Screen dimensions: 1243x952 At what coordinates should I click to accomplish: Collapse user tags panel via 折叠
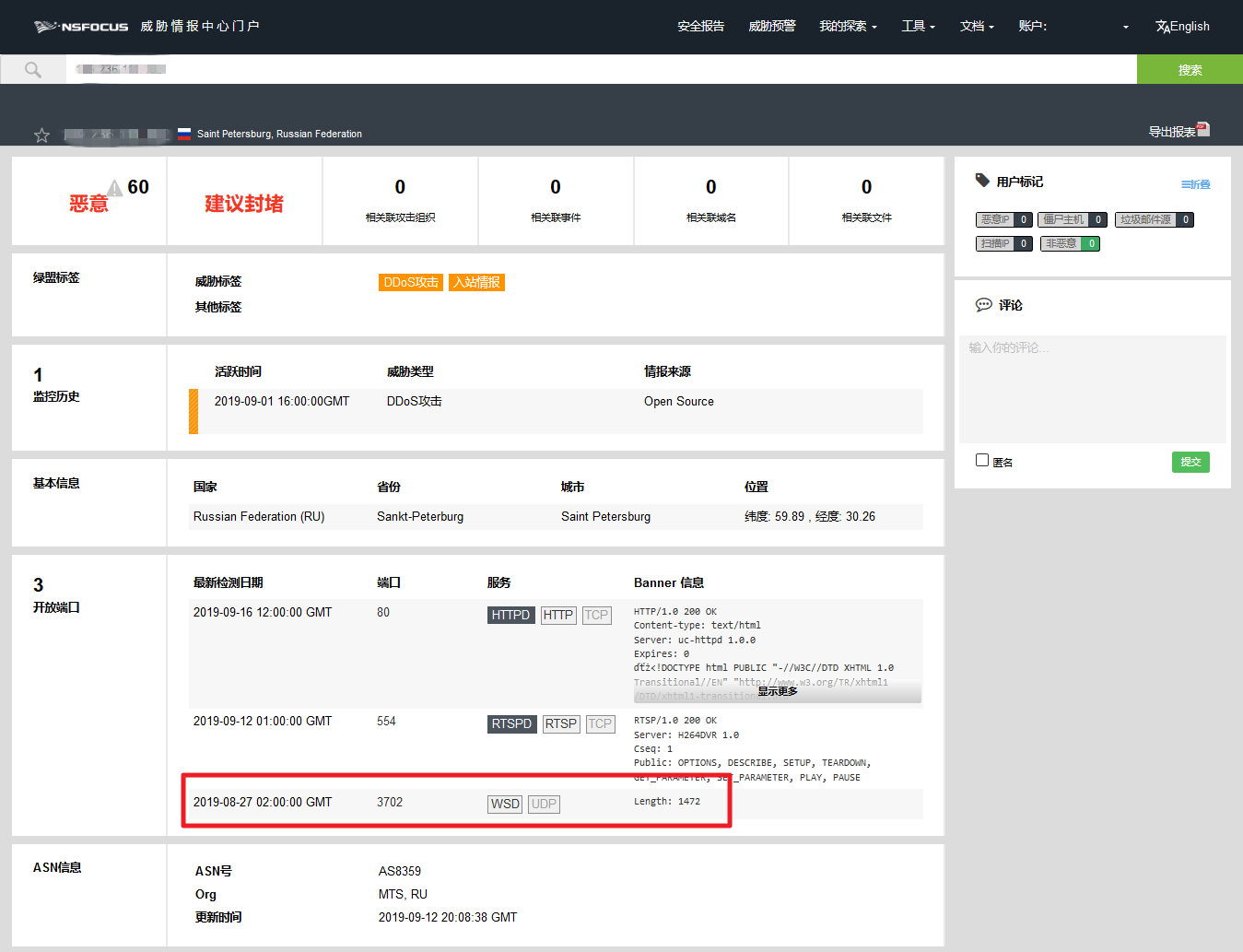[x=1195, y=184]
